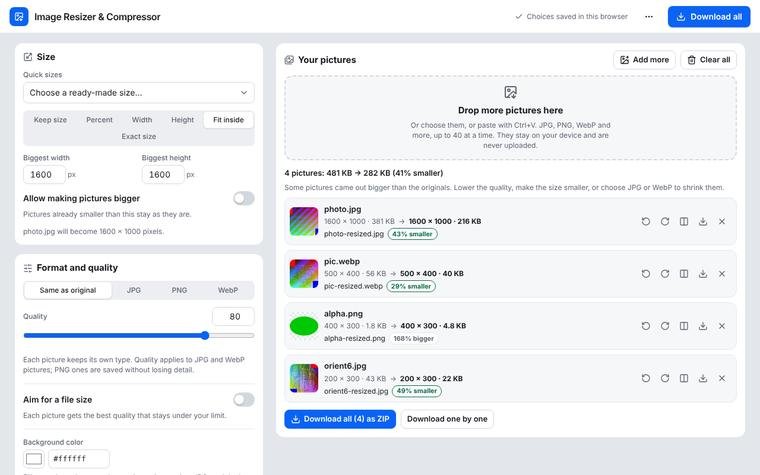Rotate photo.jpg counterclockwise
The image size is (760, 475).
click(646, 222)
